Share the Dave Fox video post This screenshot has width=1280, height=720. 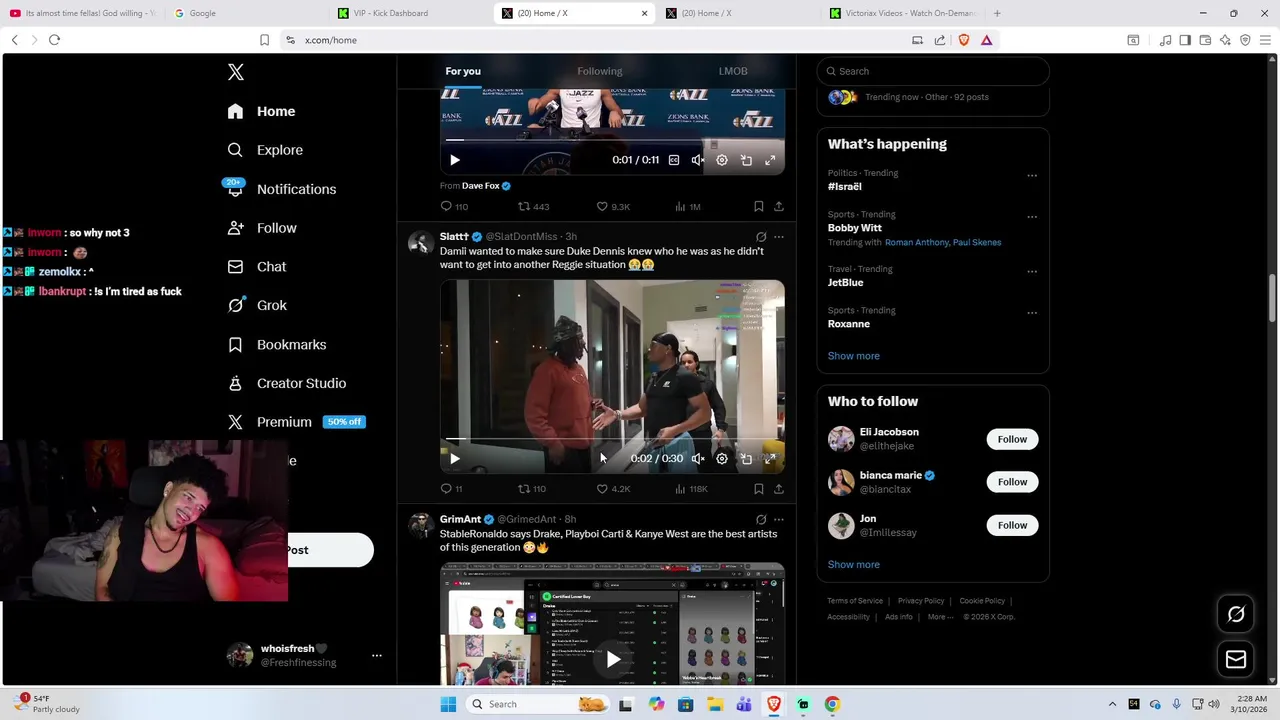click(x=779, y=206)
